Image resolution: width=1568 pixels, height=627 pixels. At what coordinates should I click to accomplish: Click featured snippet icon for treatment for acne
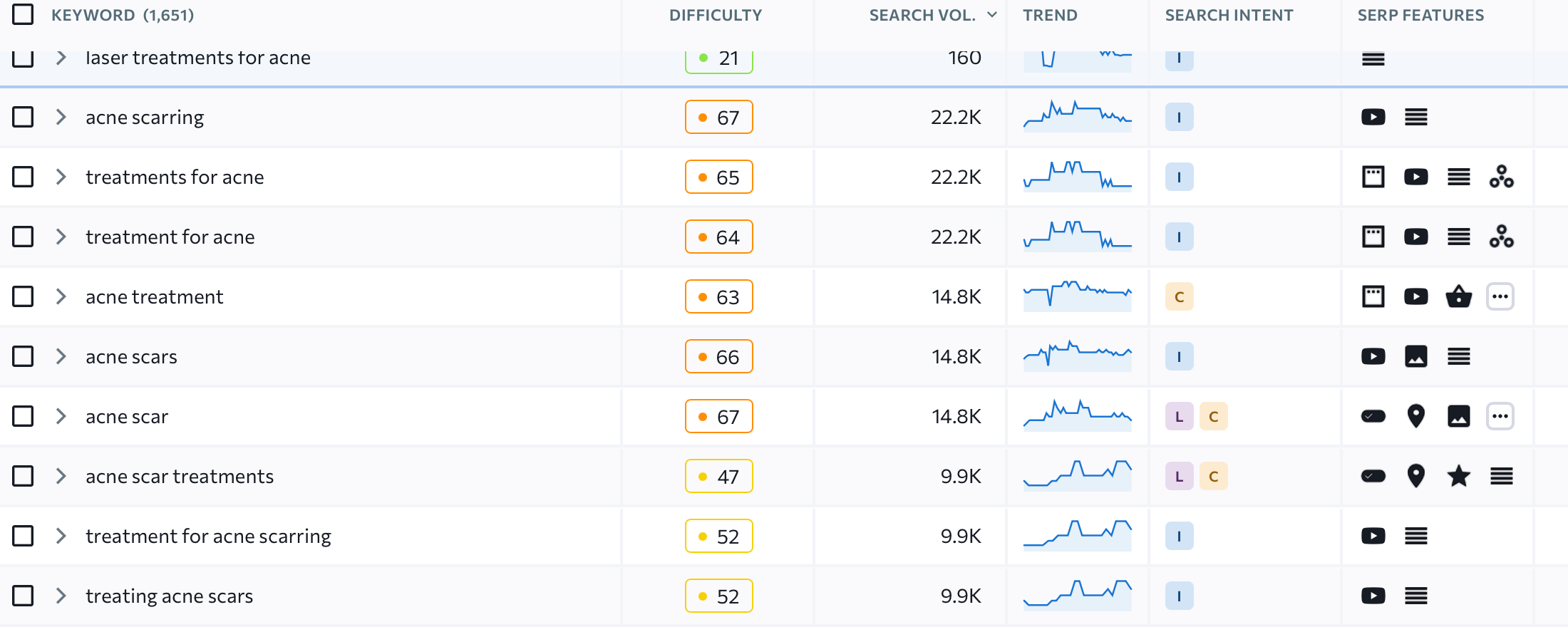1373,237
